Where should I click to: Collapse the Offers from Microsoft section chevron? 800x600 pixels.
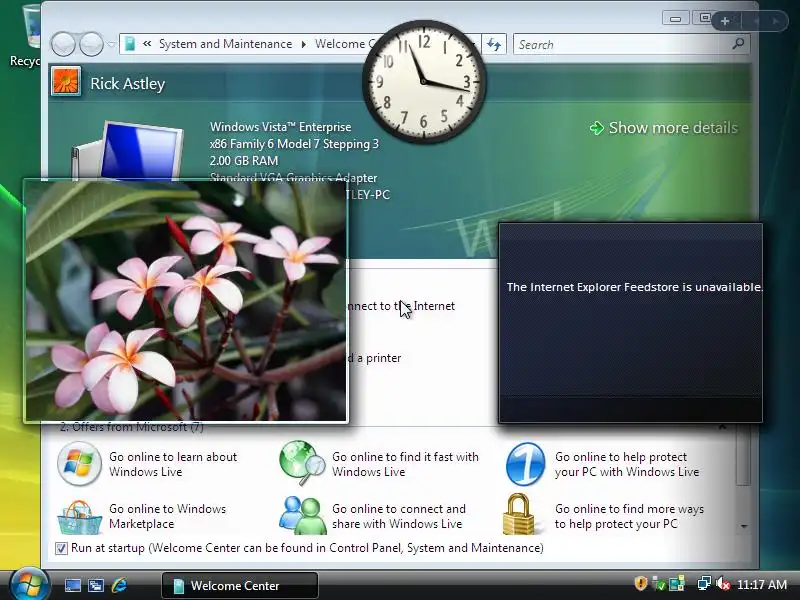(x=722, y=427)
